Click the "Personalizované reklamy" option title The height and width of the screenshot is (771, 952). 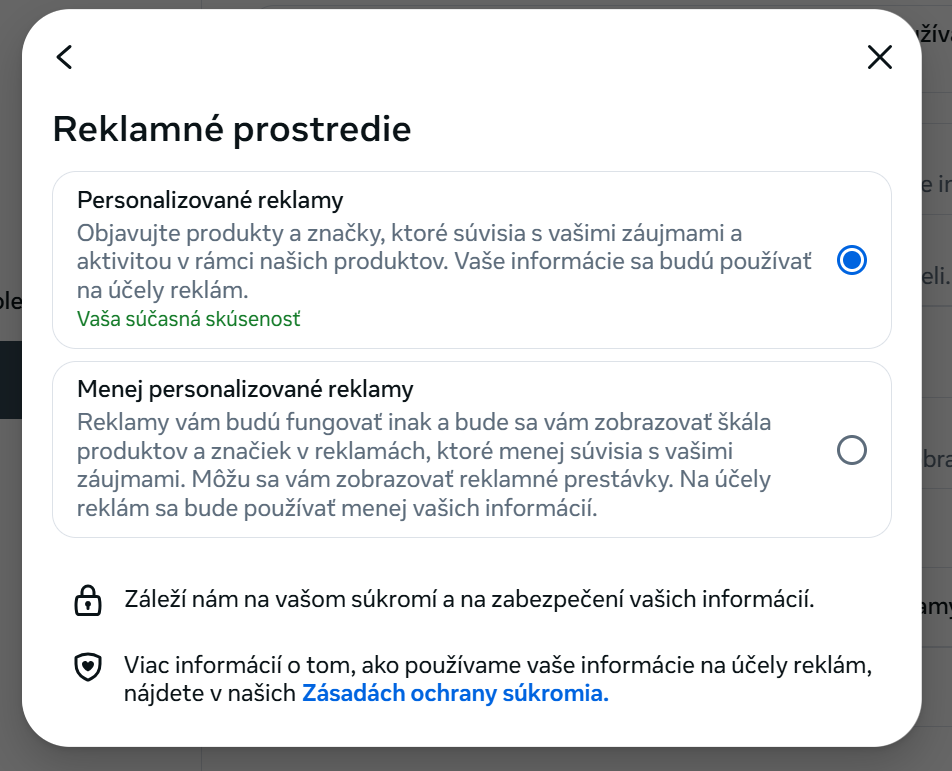coord(210,200)
